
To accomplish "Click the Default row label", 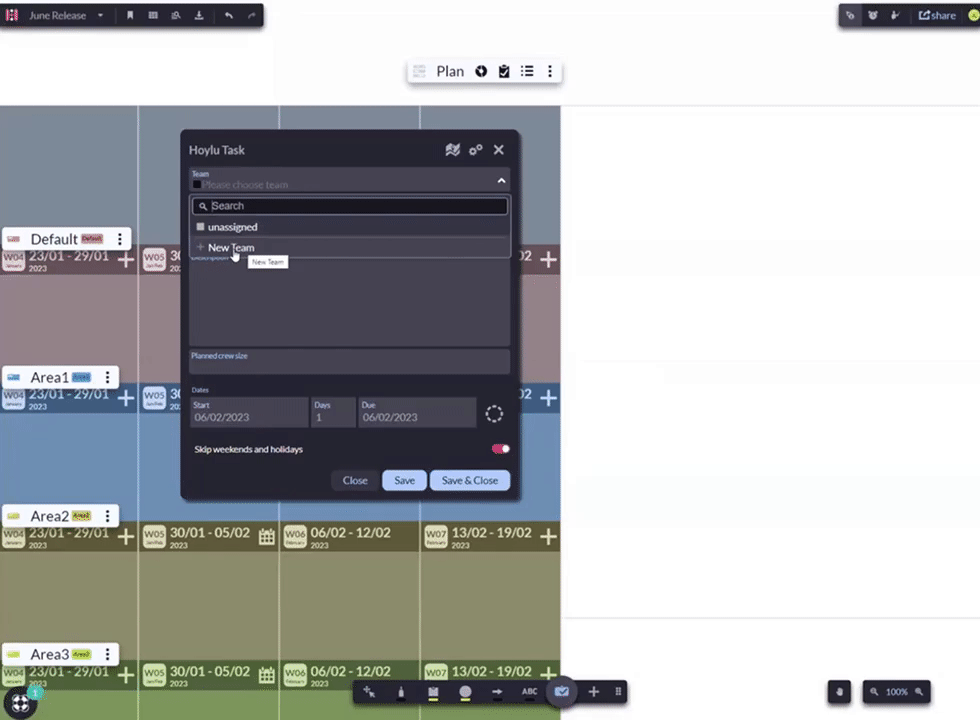I will [54, 239].
